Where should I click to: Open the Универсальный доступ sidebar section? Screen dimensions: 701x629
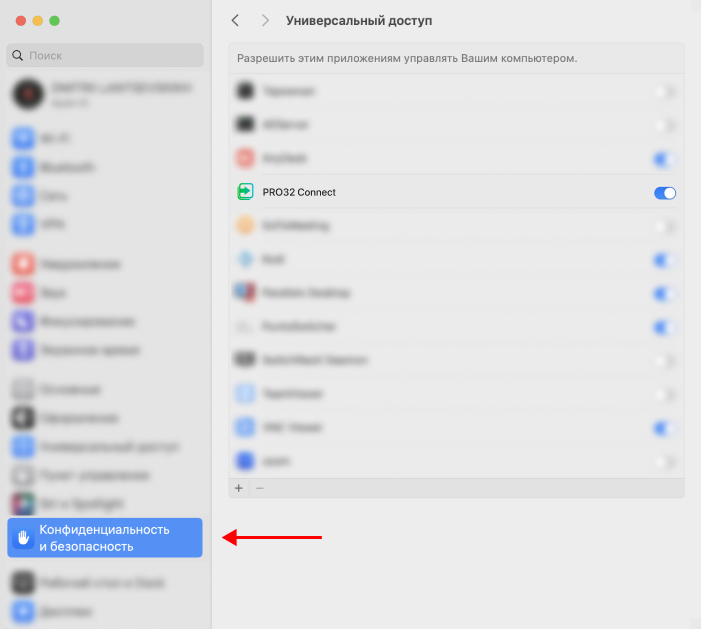(108, 446)
